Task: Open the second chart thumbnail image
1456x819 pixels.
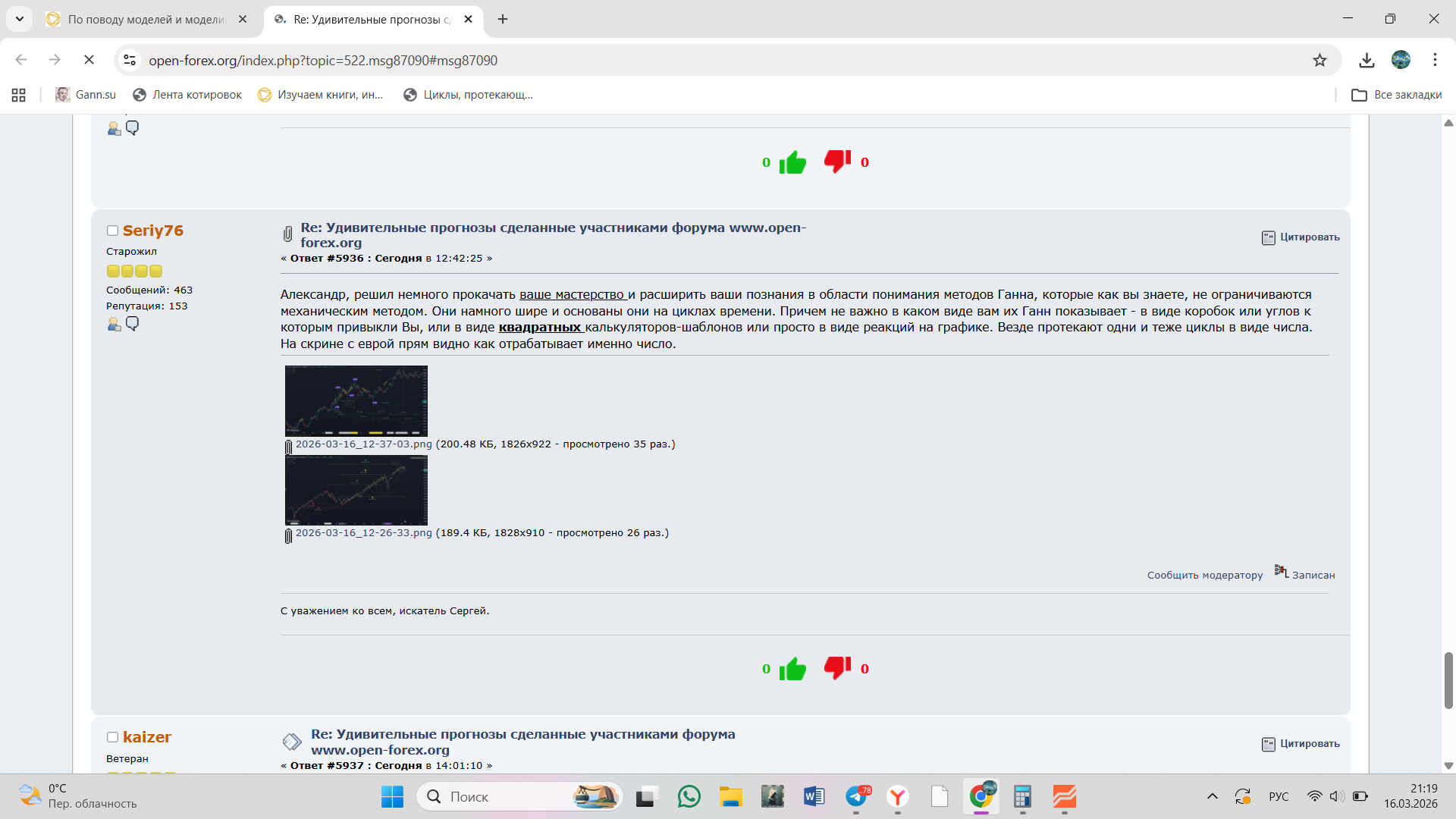Action: [356, 490]
